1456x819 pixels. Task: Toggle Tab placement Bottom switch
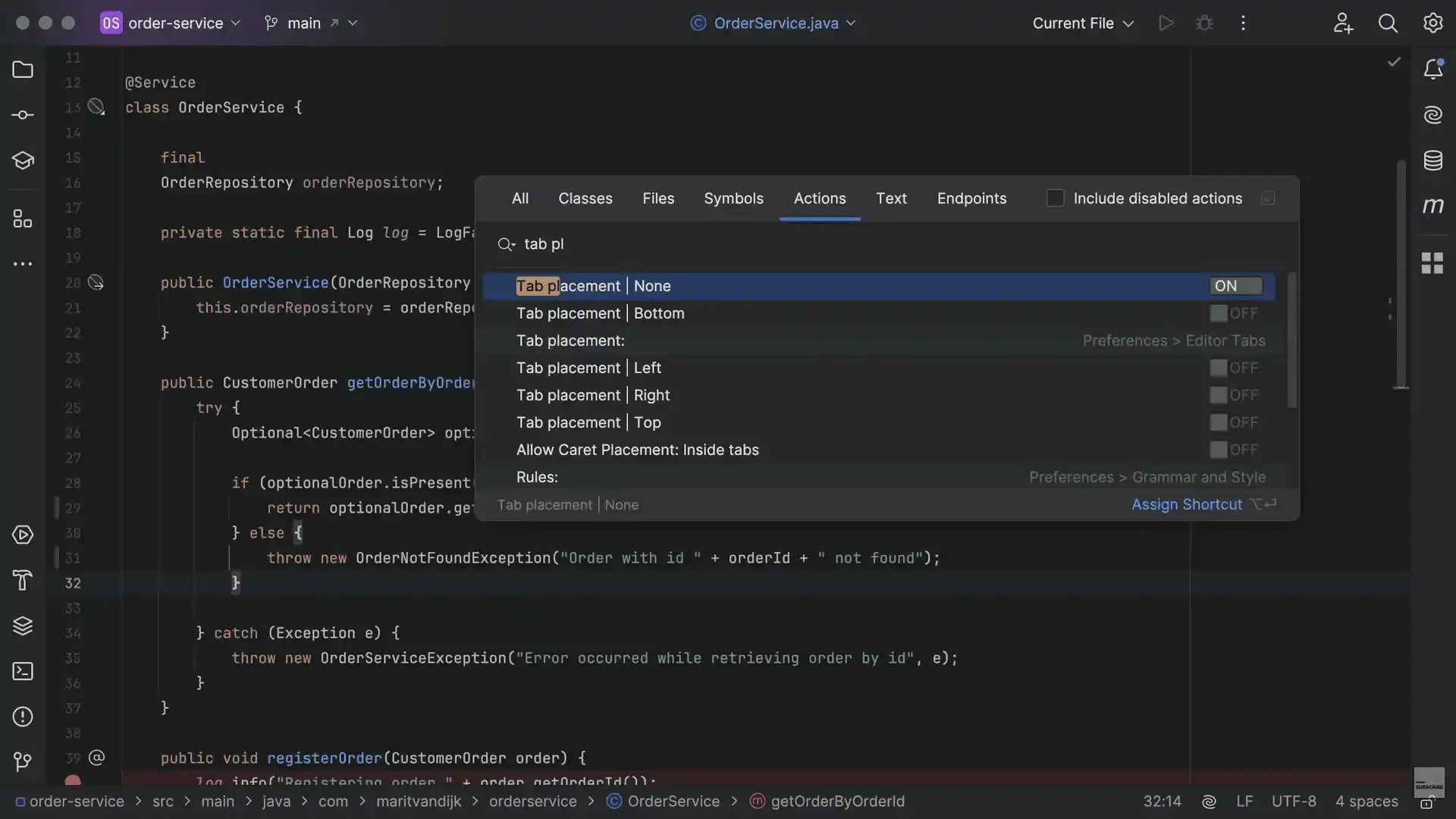pos(1235,313)
